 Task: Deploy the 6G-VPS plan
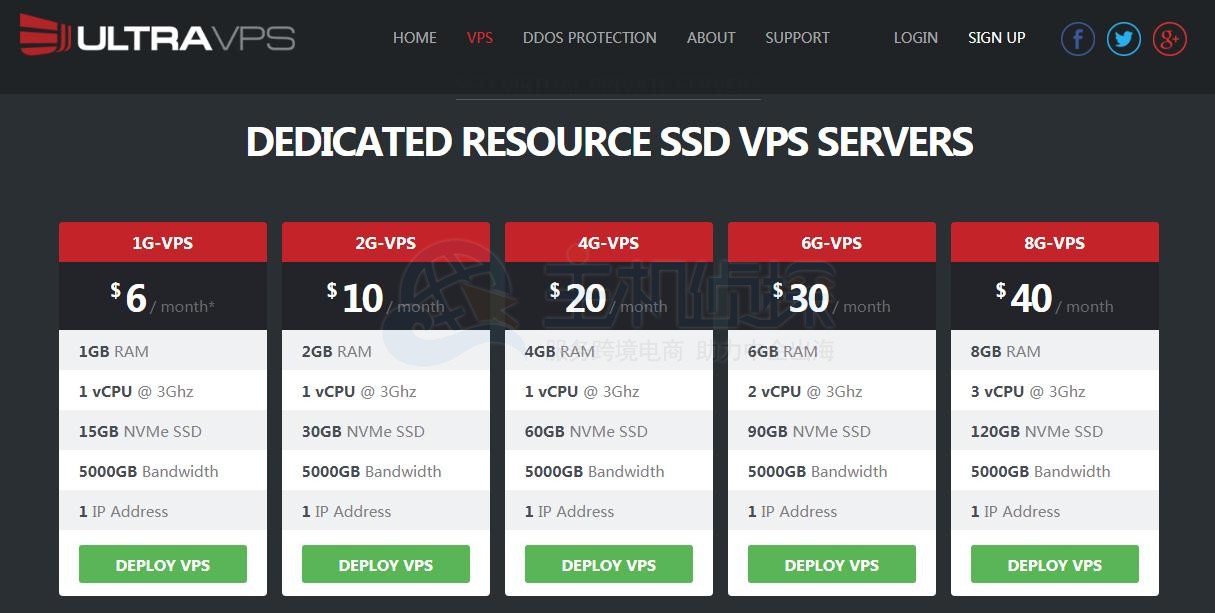(x=832, y=564)
